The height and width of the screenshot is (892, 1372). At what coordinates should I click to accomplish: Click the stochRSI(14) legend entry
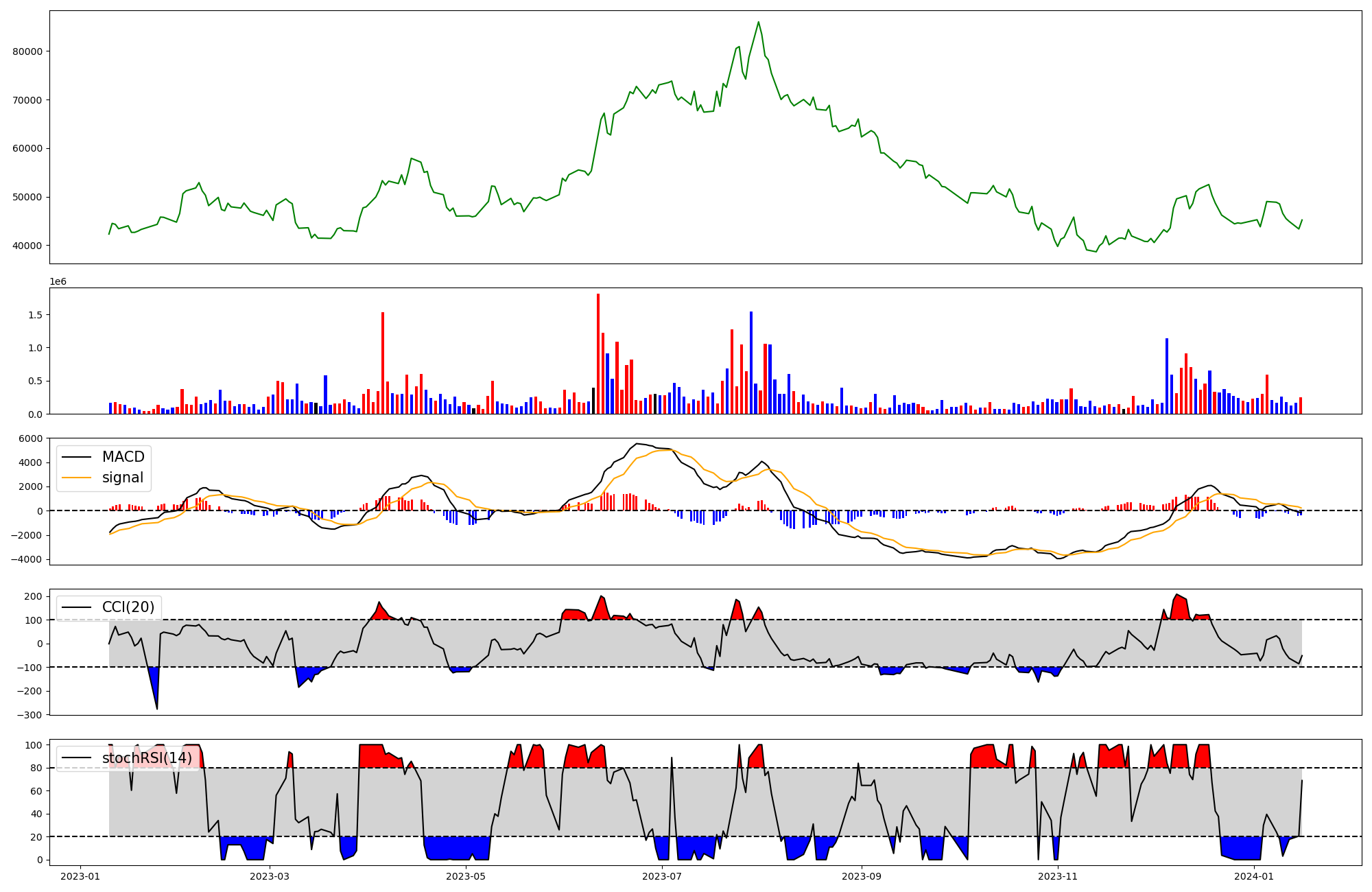point(147,758)
